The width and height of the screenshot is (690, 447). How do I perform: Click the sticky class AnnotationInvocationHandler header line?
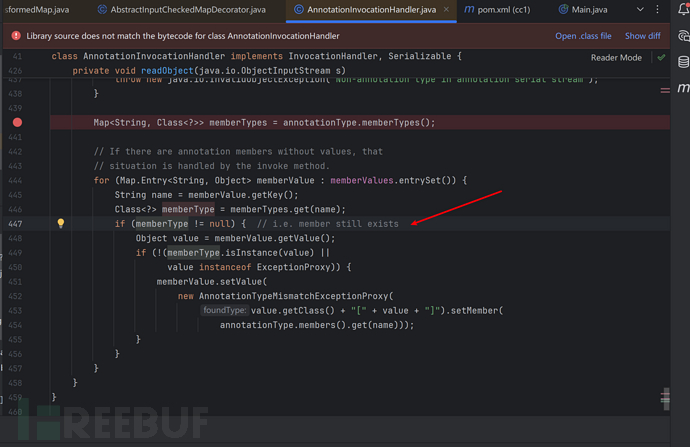pyautogui.click(x=257, y=56)
